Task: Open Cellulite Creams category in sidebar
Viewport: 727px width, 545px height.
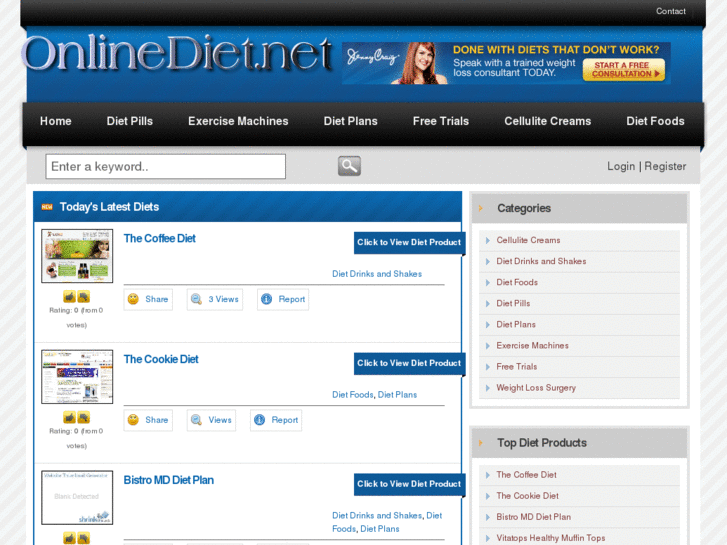Action: click(528, 240)
